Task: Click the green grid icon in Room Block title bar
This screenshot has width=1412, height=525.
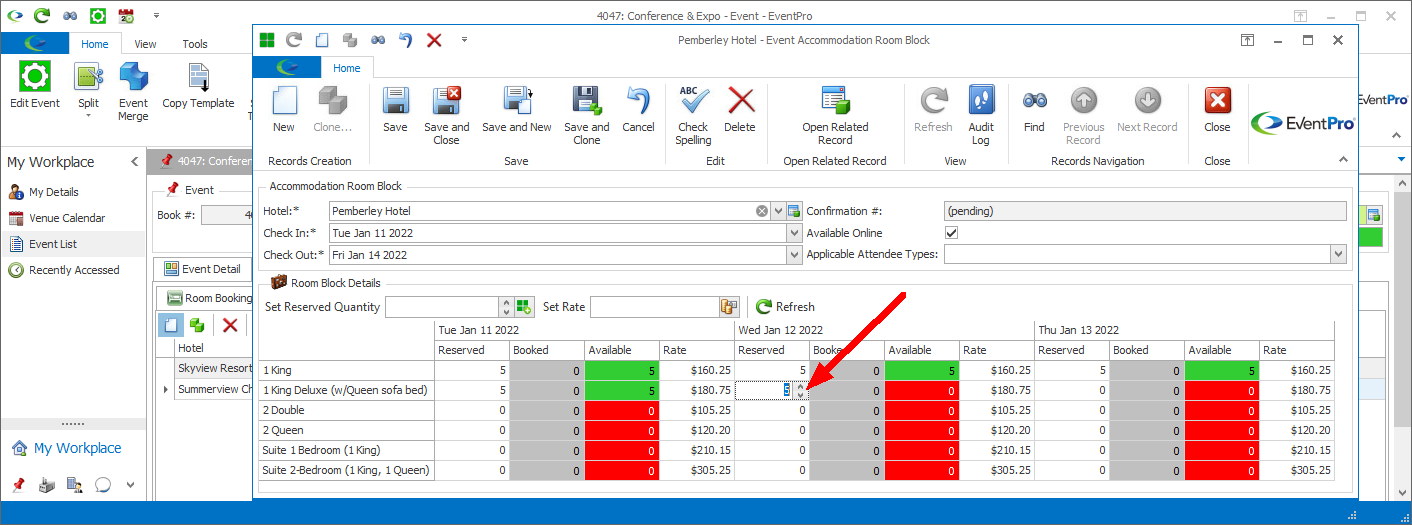Action: tap(267, 40)
